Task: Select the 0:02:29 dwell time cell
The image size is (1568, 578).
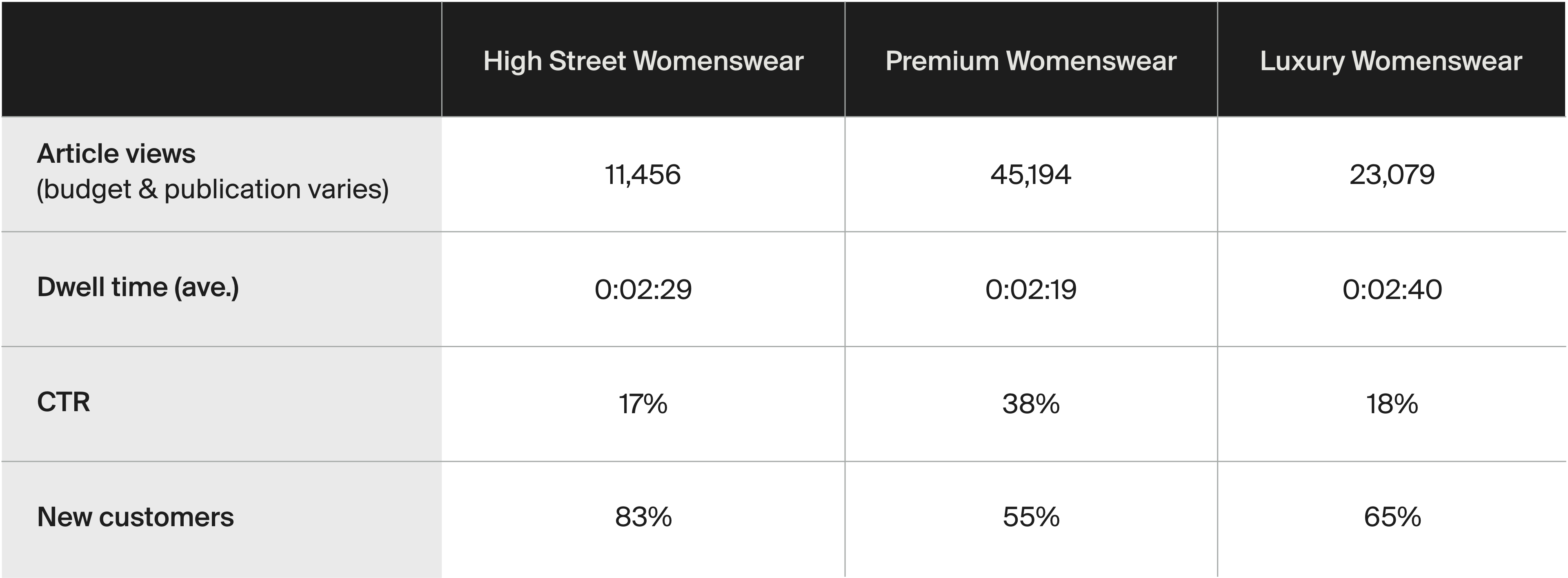Action: (643, 290)
